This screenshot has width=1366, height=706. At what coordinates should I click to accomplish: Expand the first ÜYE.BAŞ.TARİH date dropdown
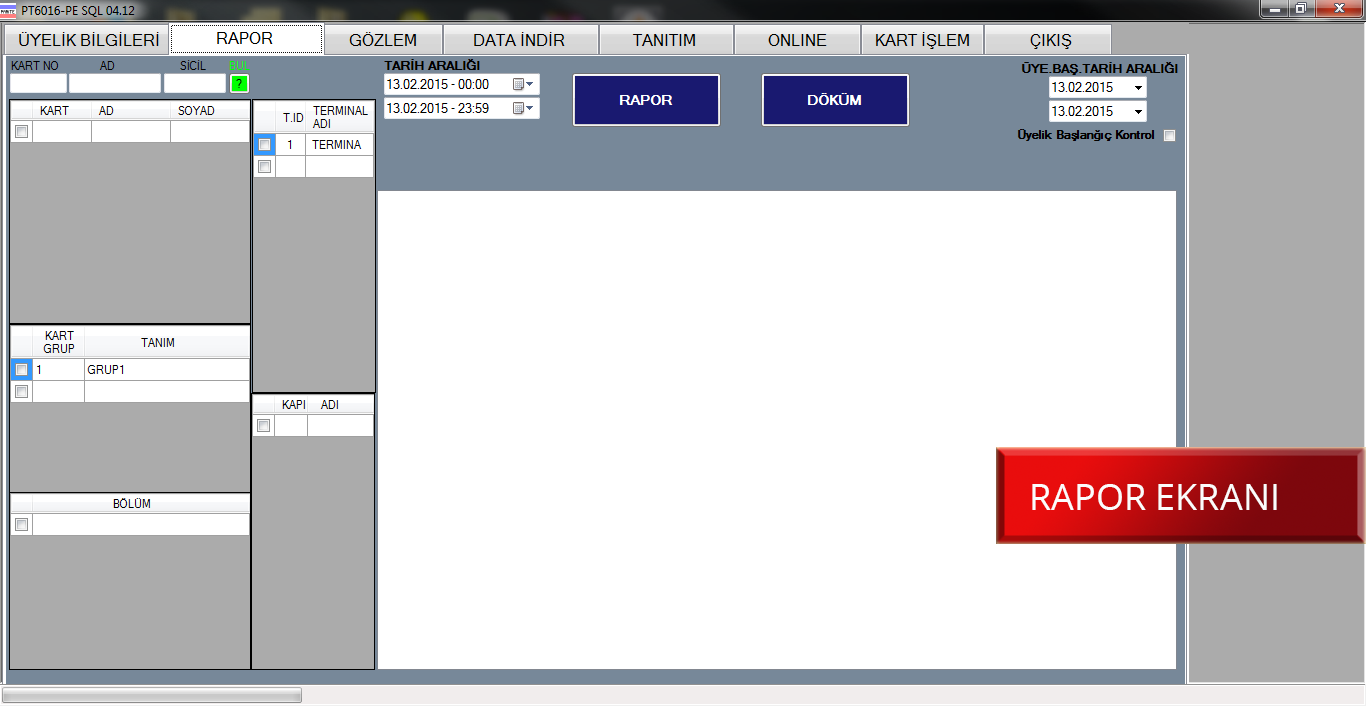1138,88
